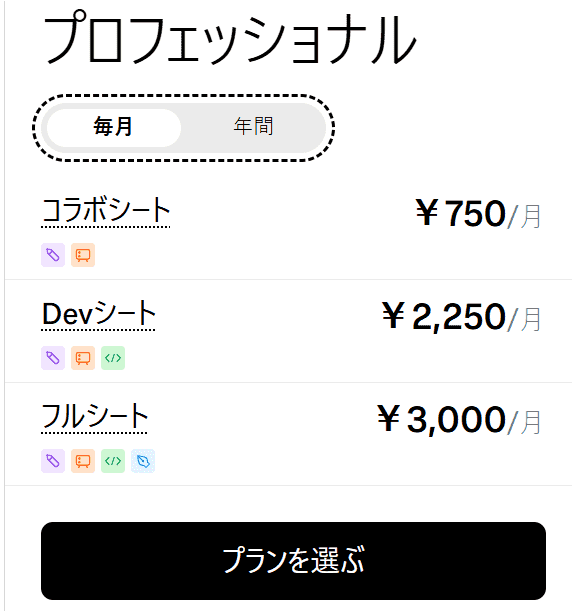Click the blue pen-nib design icon under フルシート
Viewport: 572px width, 611px height.
143,461
